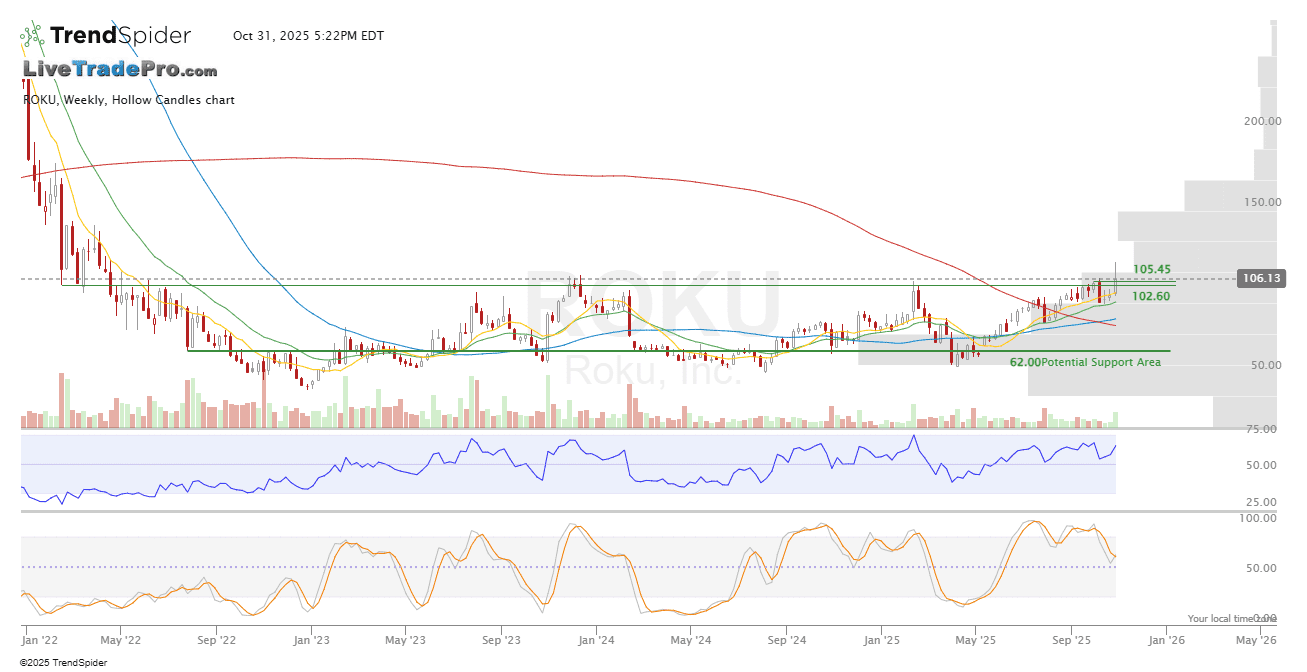Click the large ROKU watermark on chart
1307x672 pixels.
point(652,303)
